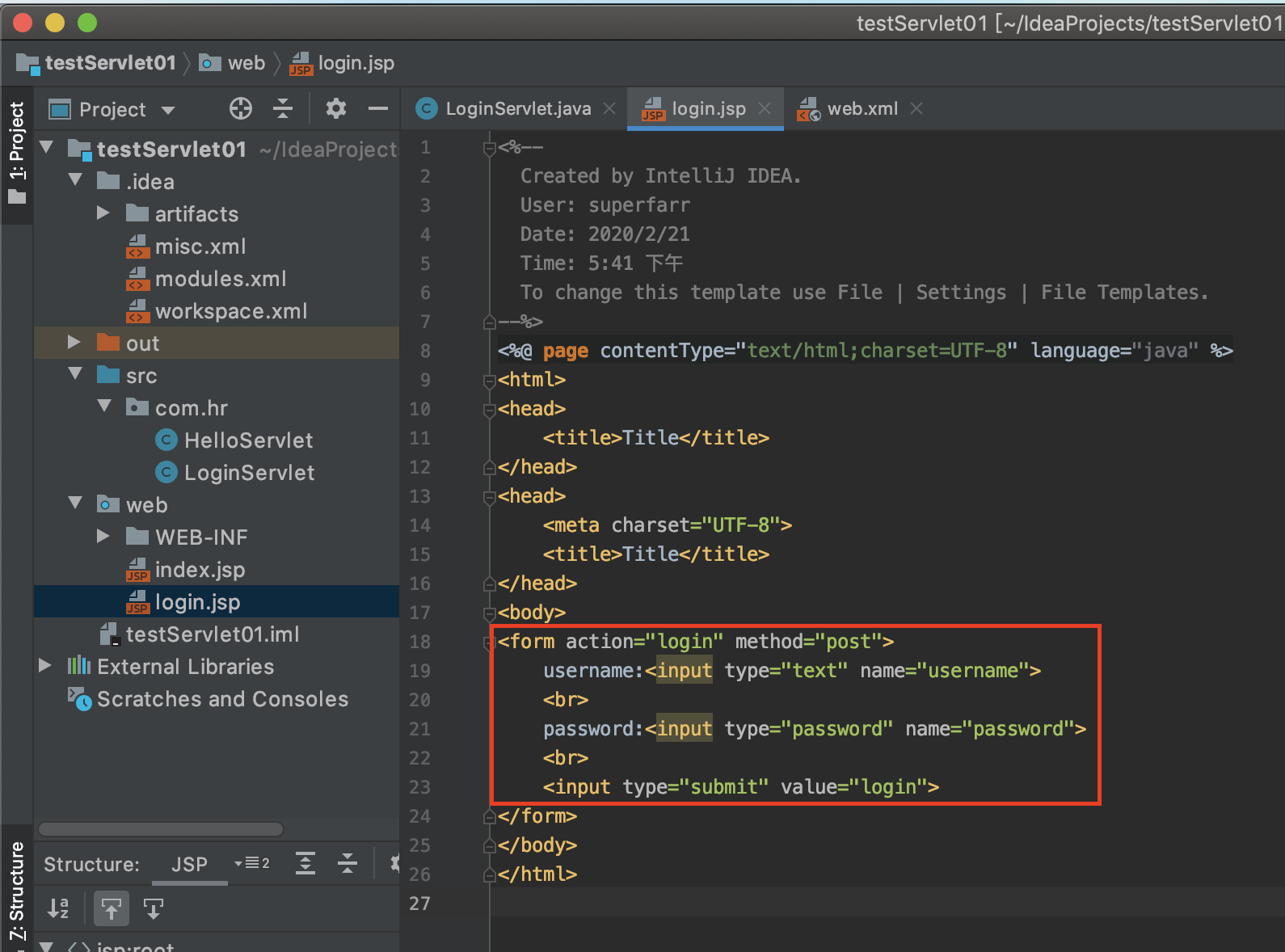Click the page directive on line 8
The height and width of the screenshot is (952, 1285).
pos(865,351)
